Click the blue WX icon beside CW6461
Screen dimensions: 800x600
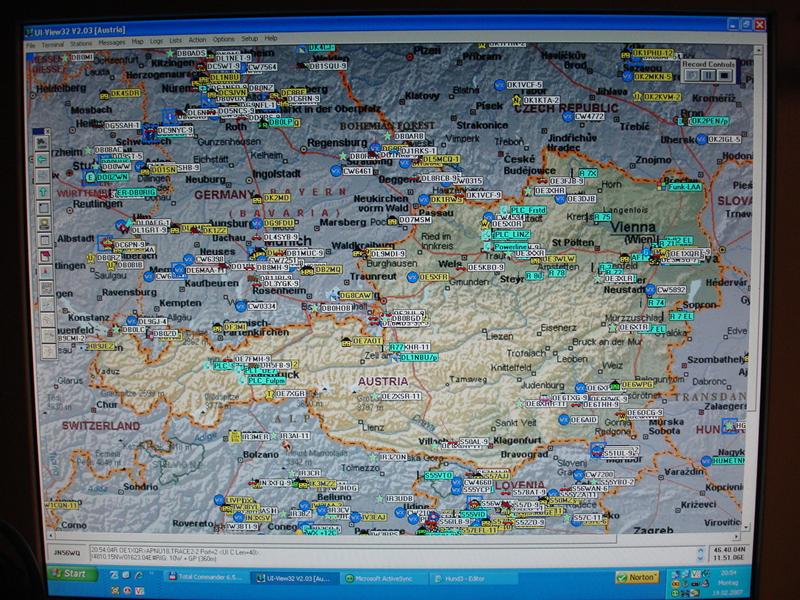point(336,171)
